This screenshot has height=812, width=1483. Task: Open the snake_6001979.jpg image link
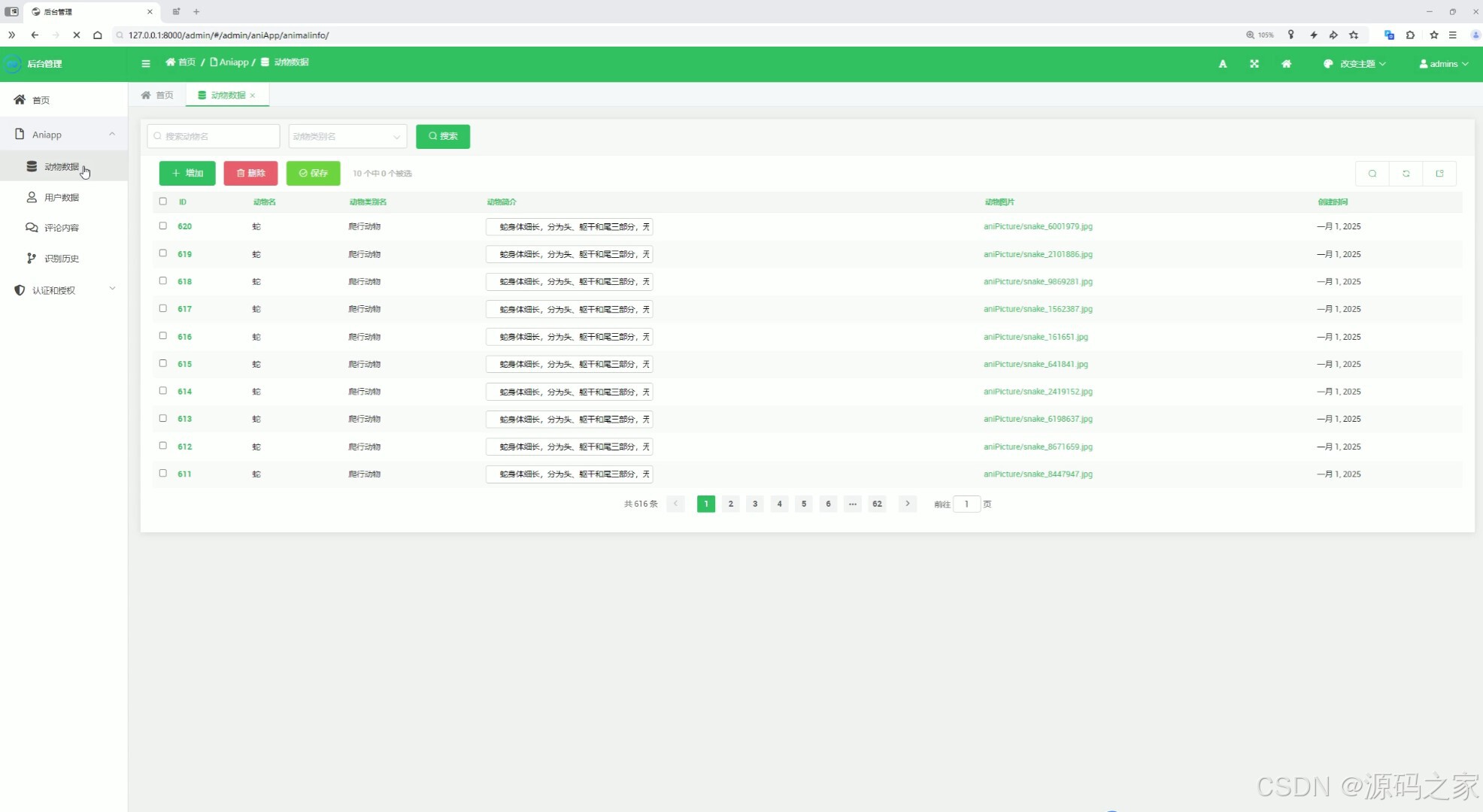click(x=1038, y=226)
